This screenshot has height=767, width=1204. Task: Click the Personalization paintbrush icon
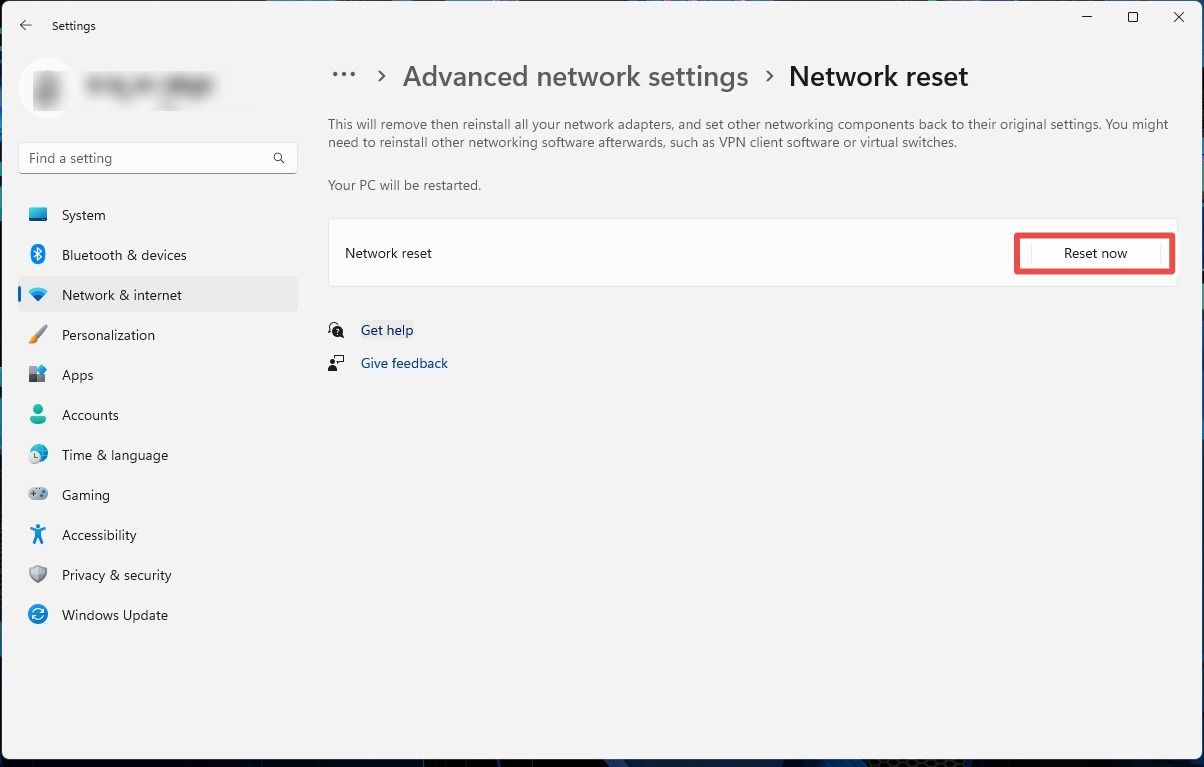(x=38, y=335)
